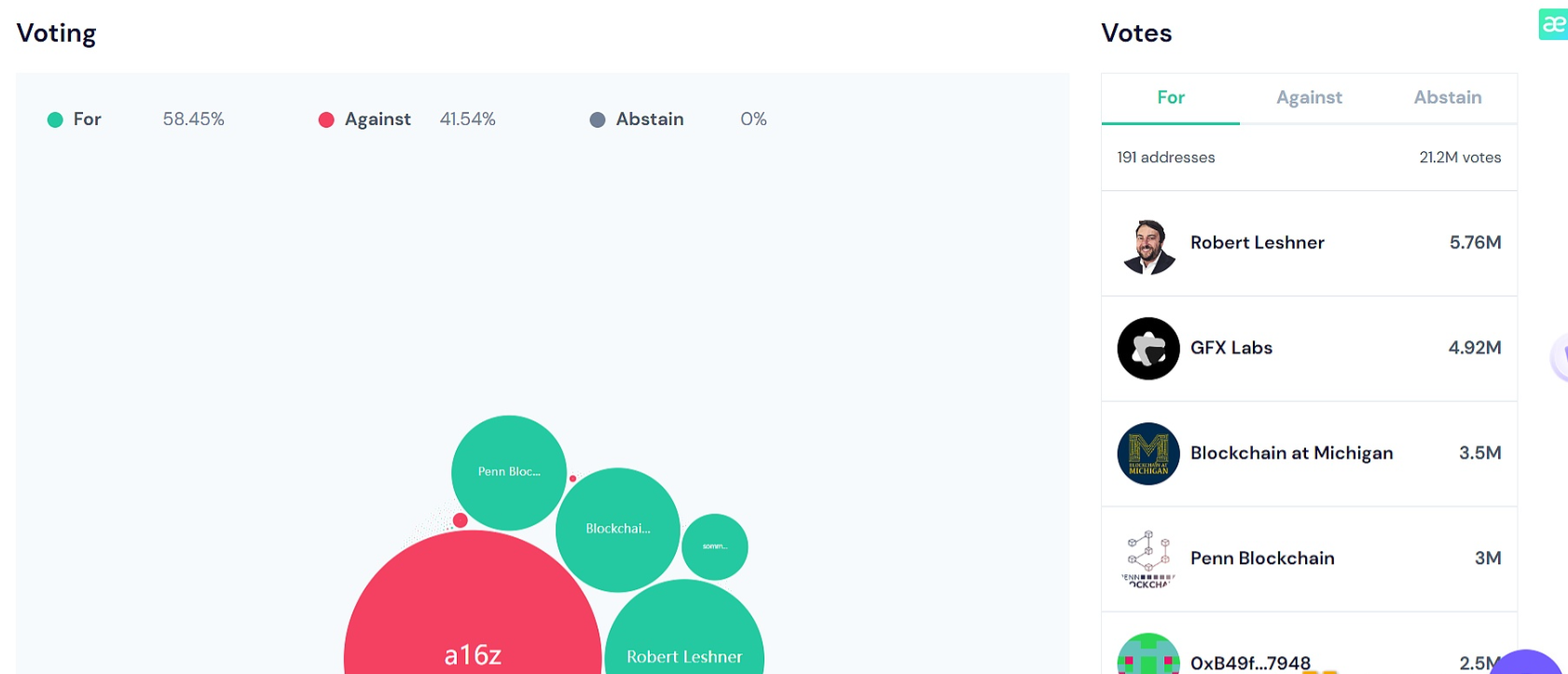Click Robert Leshner's profile photo
Image resolution: width=1568 pixels, height=674 pixels.
point(1148,244)
